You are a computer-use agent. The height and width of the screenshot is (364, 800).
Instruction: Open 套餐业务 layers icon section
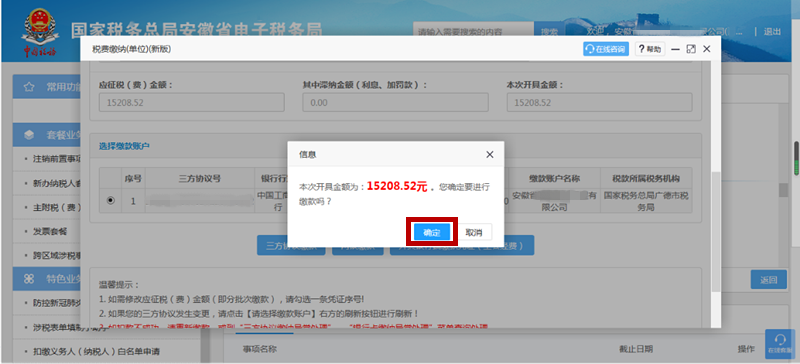point(29,135)
